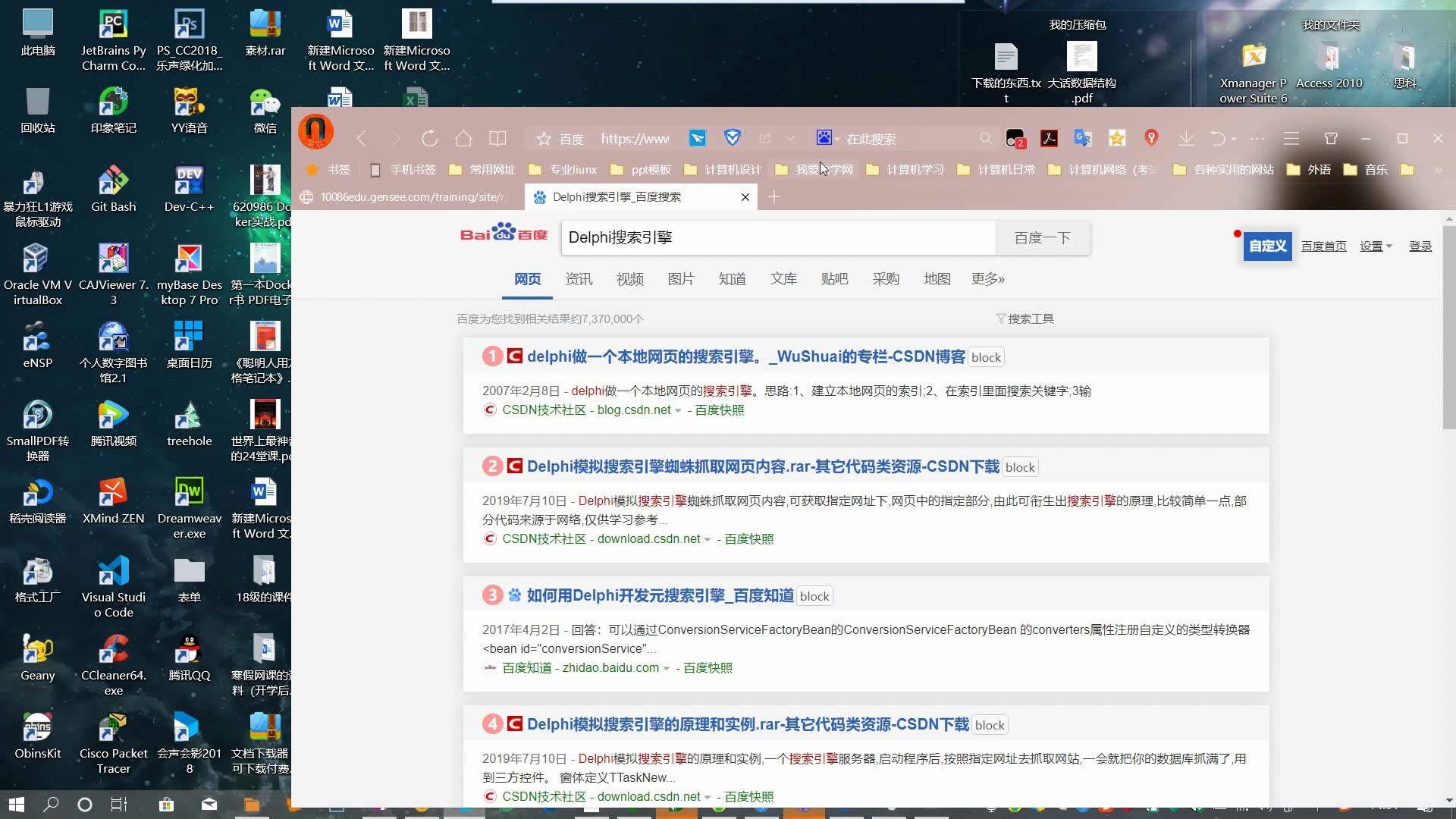Click the blue shield security icon
Image resolution: width=1456 pixels, height=819 pixels.
pos(732,138)
